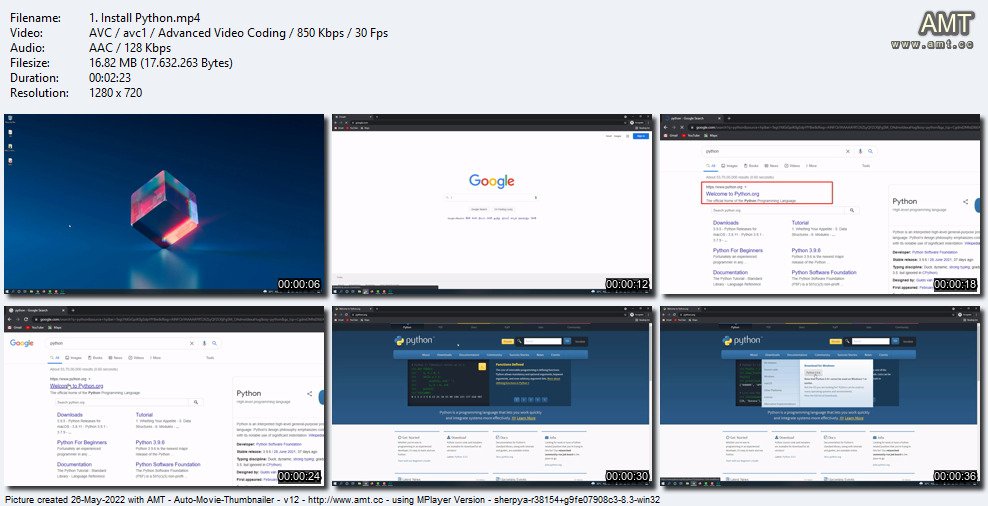988x506 pixels.
Task: Click the Python download button in the 00:00:36 dropdown
Action: [x=813, y=372]
